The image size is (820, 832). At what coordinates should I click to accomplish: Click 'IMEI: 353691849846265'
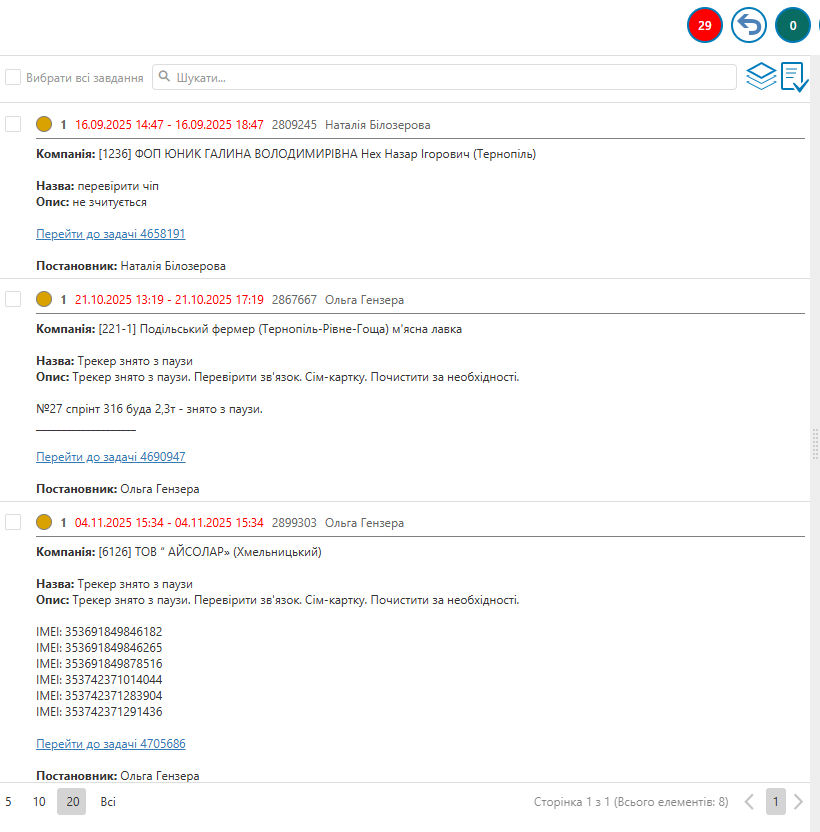pyautogui.click(x=99, y=648)
